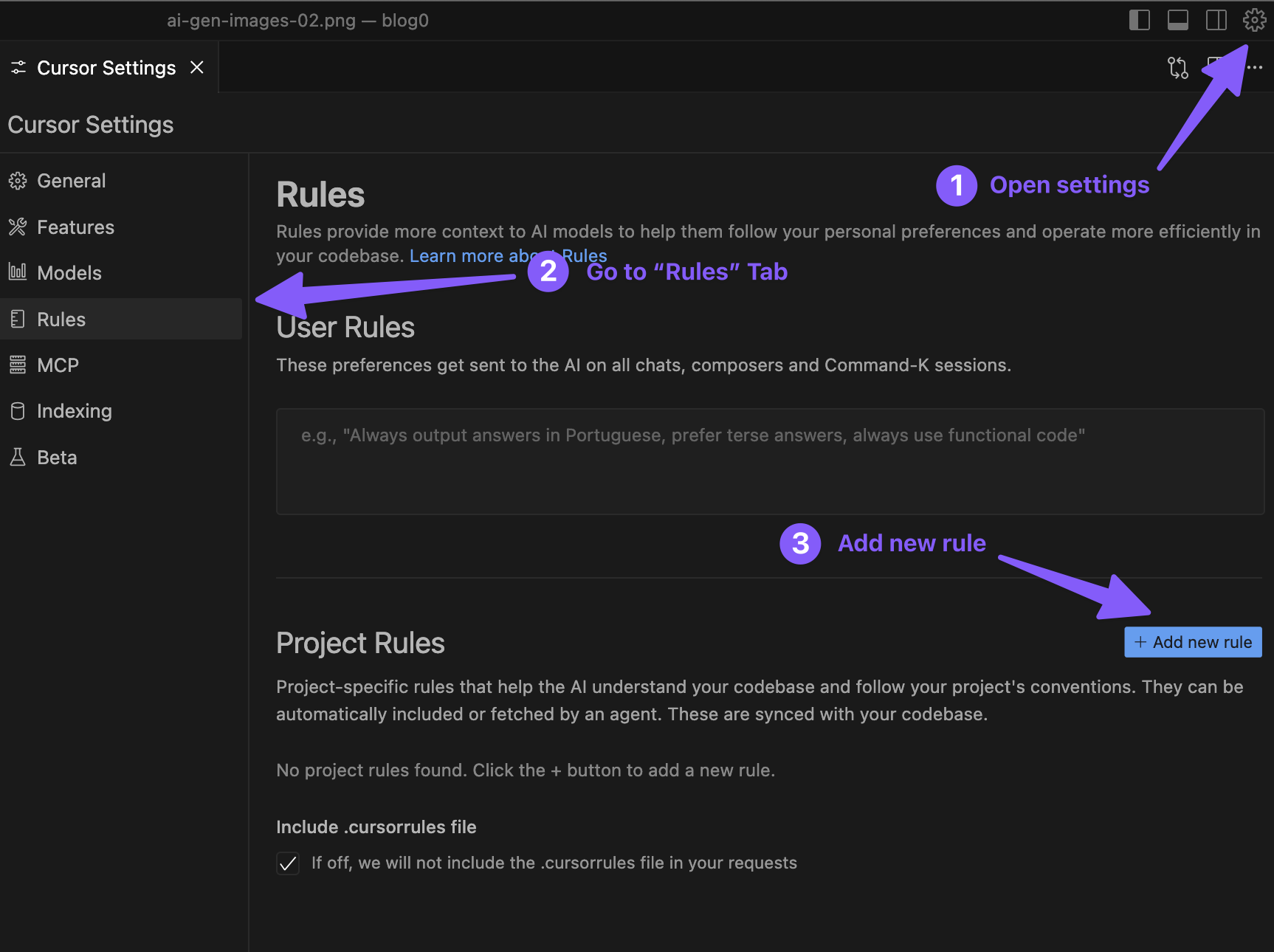Click the settings sliders icon in tab
1274x952 pixels.
(18, 67)
